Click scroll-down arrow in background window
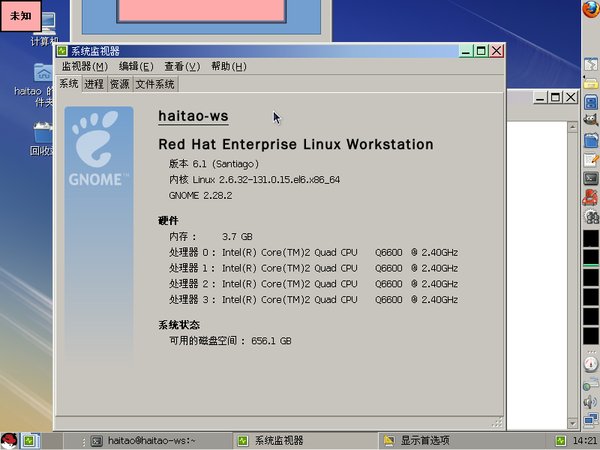This screenshot has width=600, height=450. 572,423
